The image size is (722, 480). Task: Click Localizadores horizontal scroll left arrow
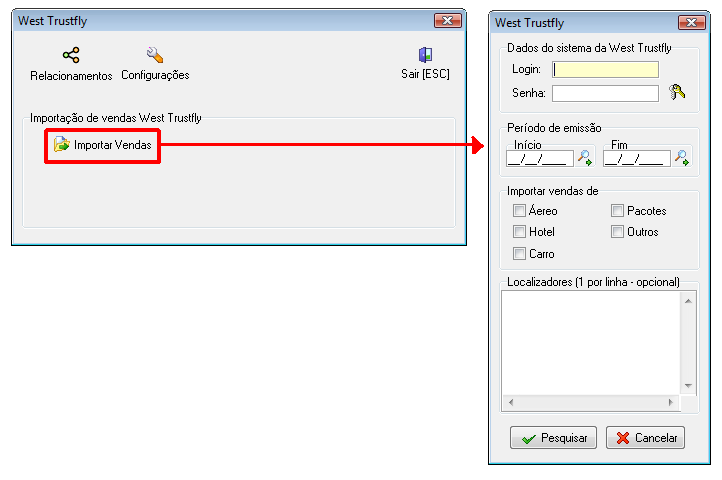511,402
